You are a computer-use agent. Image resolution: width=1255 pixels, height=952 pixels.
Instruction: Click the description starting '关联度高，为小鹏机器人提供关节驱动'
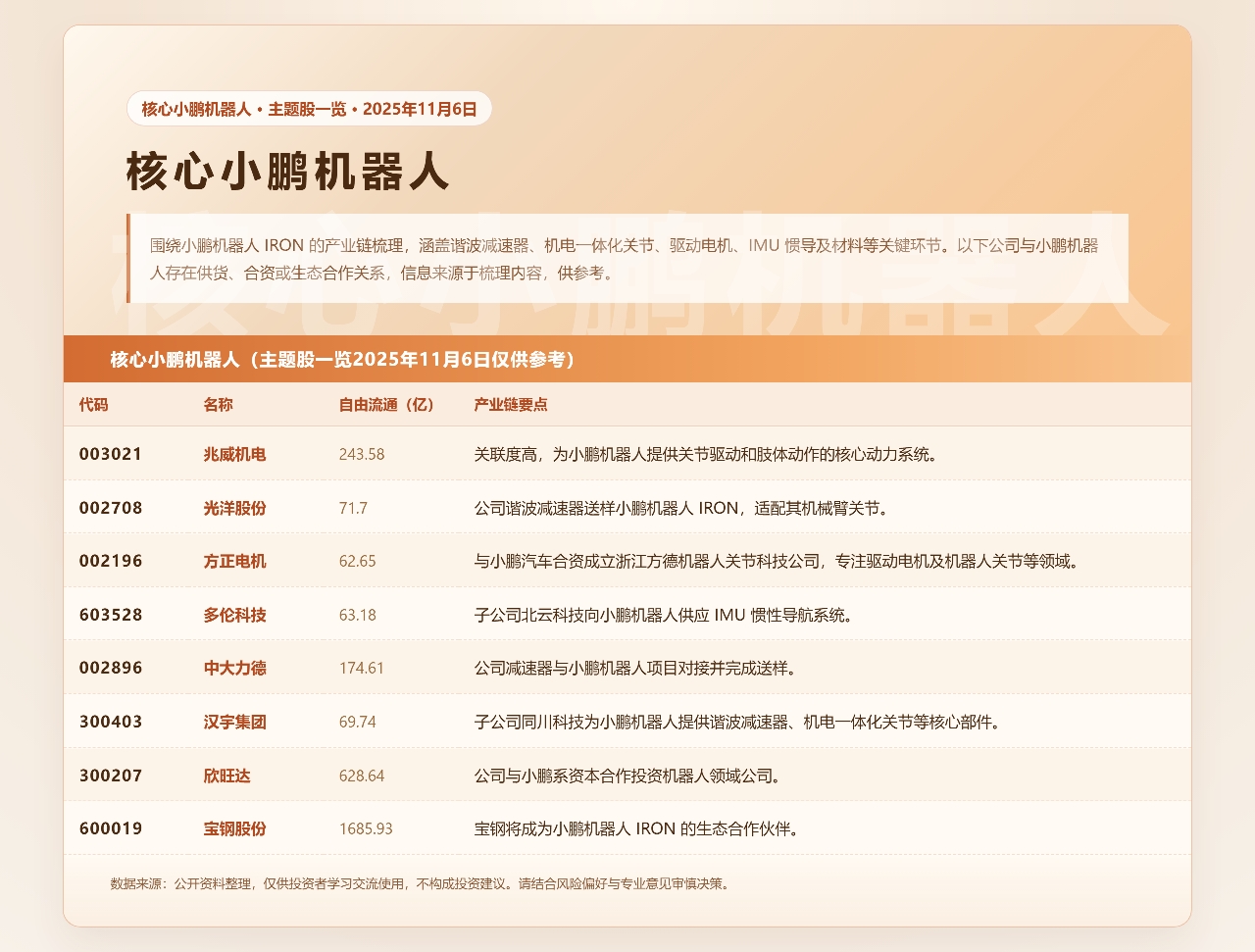[x=706, y=454]
